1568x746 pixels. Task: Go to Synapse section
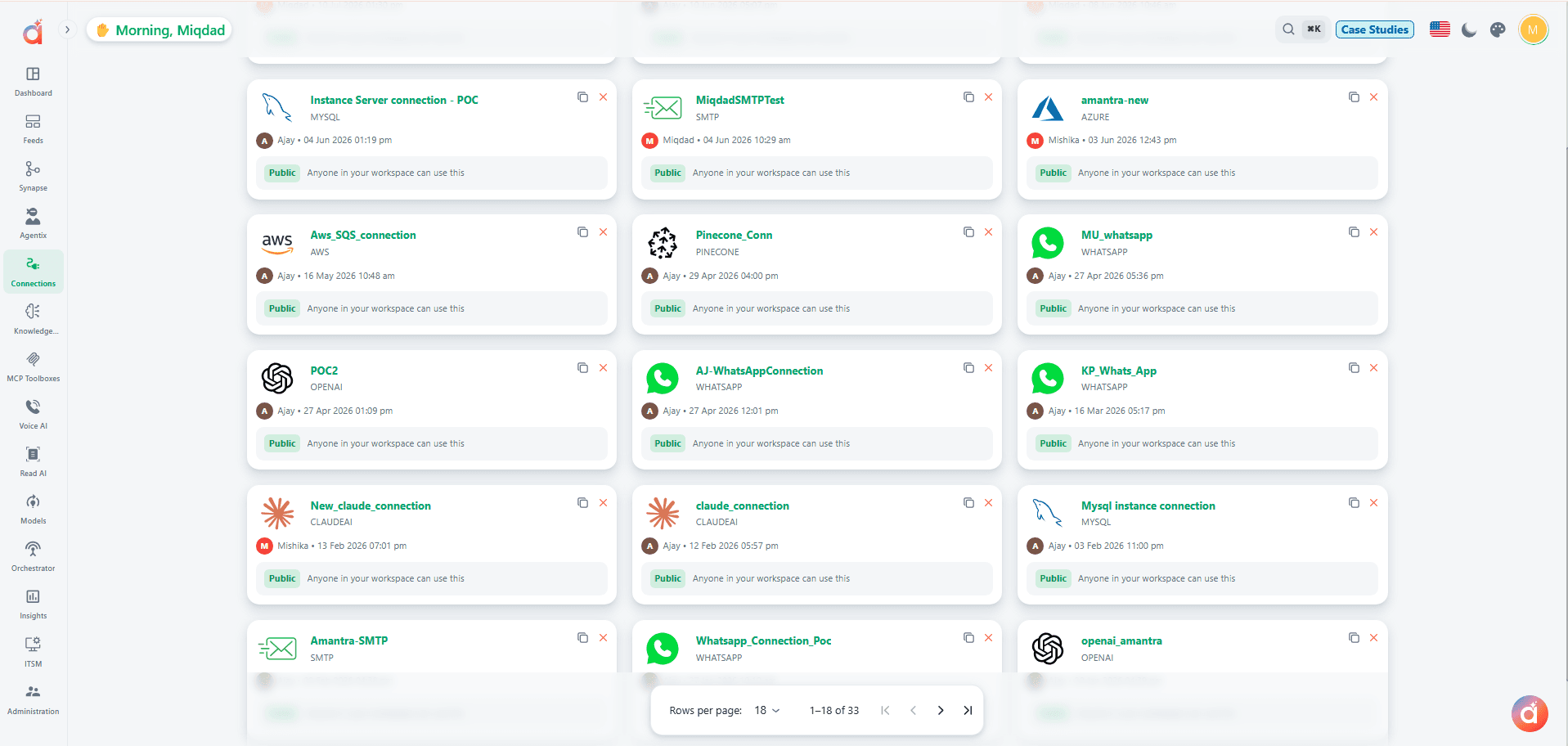click(x=33, y=177)
